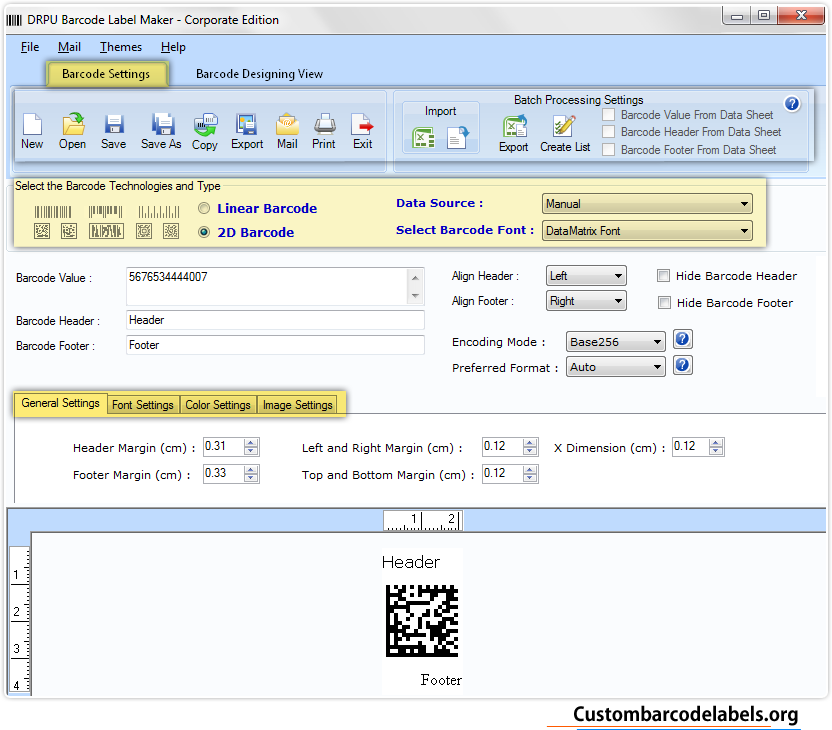Click the Create List icon

(x=564, y=127)
